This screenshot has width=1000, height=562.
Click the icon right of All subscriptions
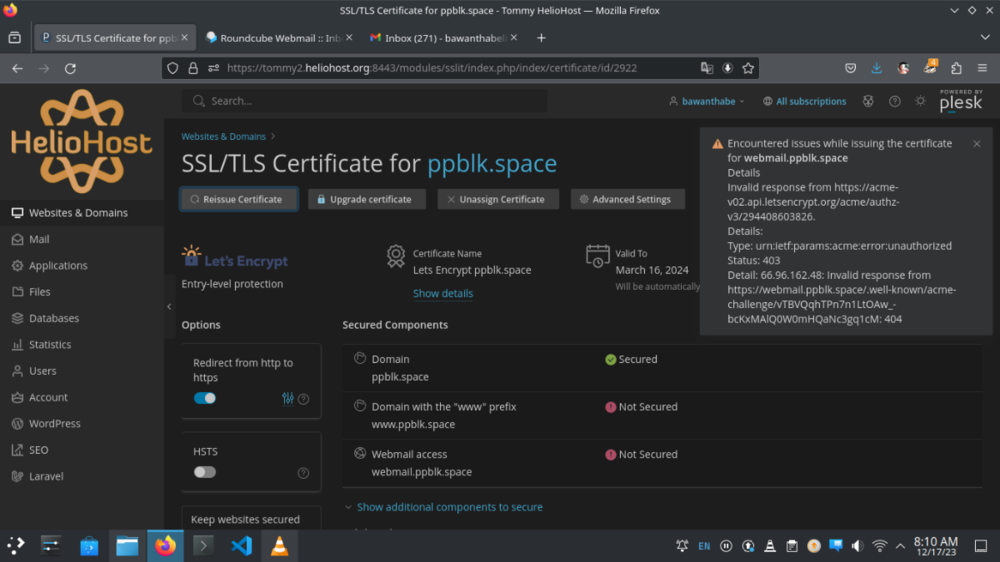click(x=868, y=101)
